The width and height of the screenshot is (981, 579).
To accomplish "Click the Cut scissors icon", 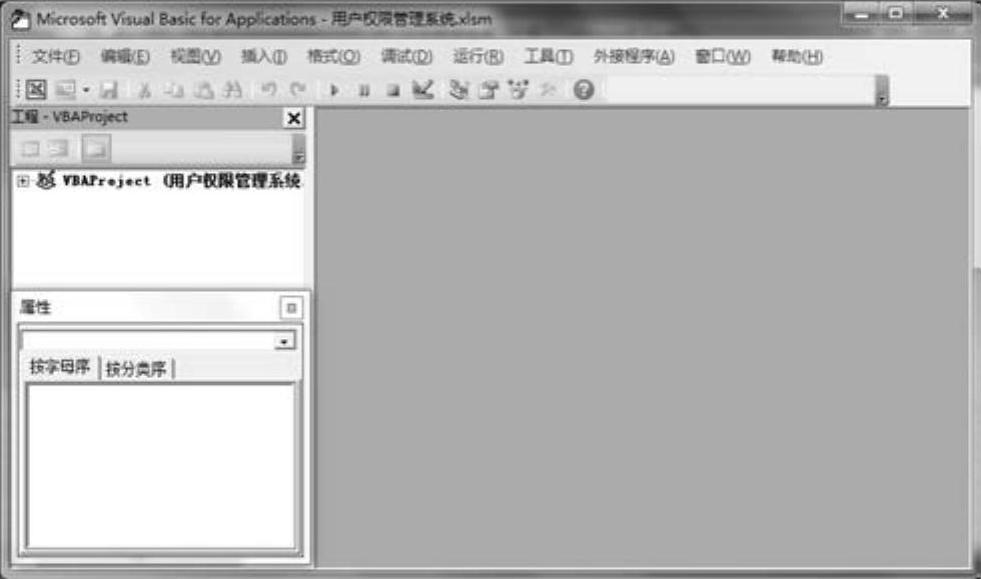I will (x=145, y=90).
